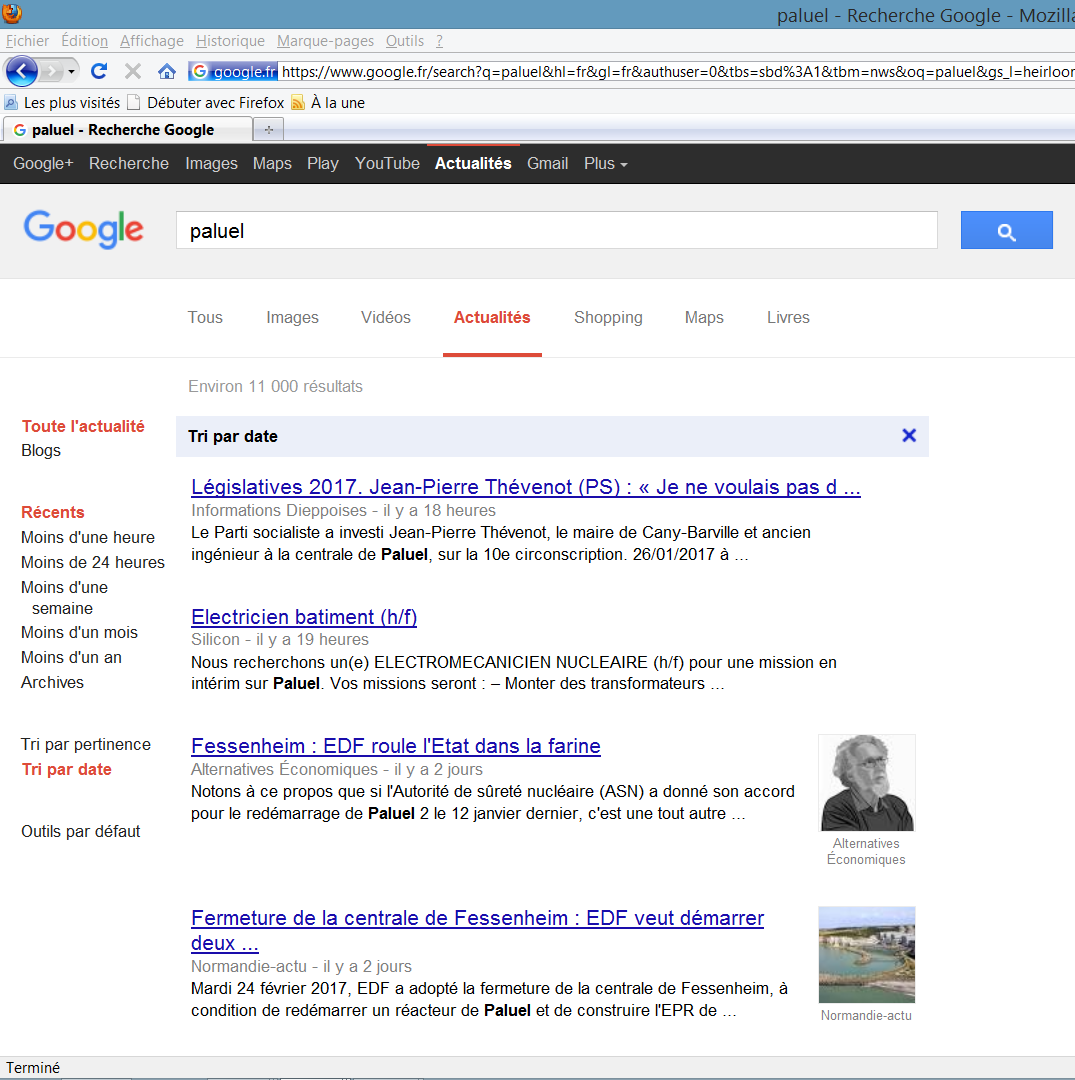Click the Environ 11 000 résultats text

tap(275, 386)
